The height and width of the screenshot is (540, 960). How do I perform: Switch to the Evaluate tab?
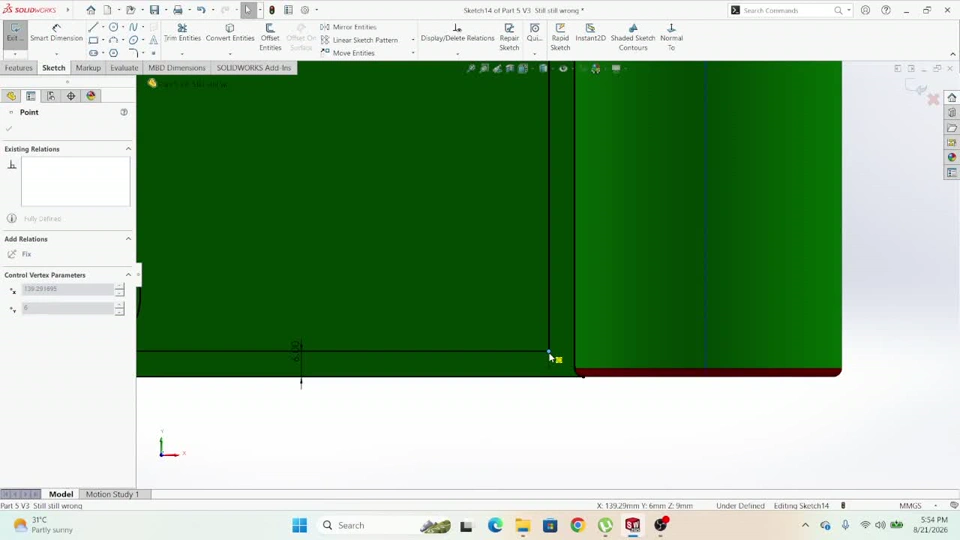124,68
